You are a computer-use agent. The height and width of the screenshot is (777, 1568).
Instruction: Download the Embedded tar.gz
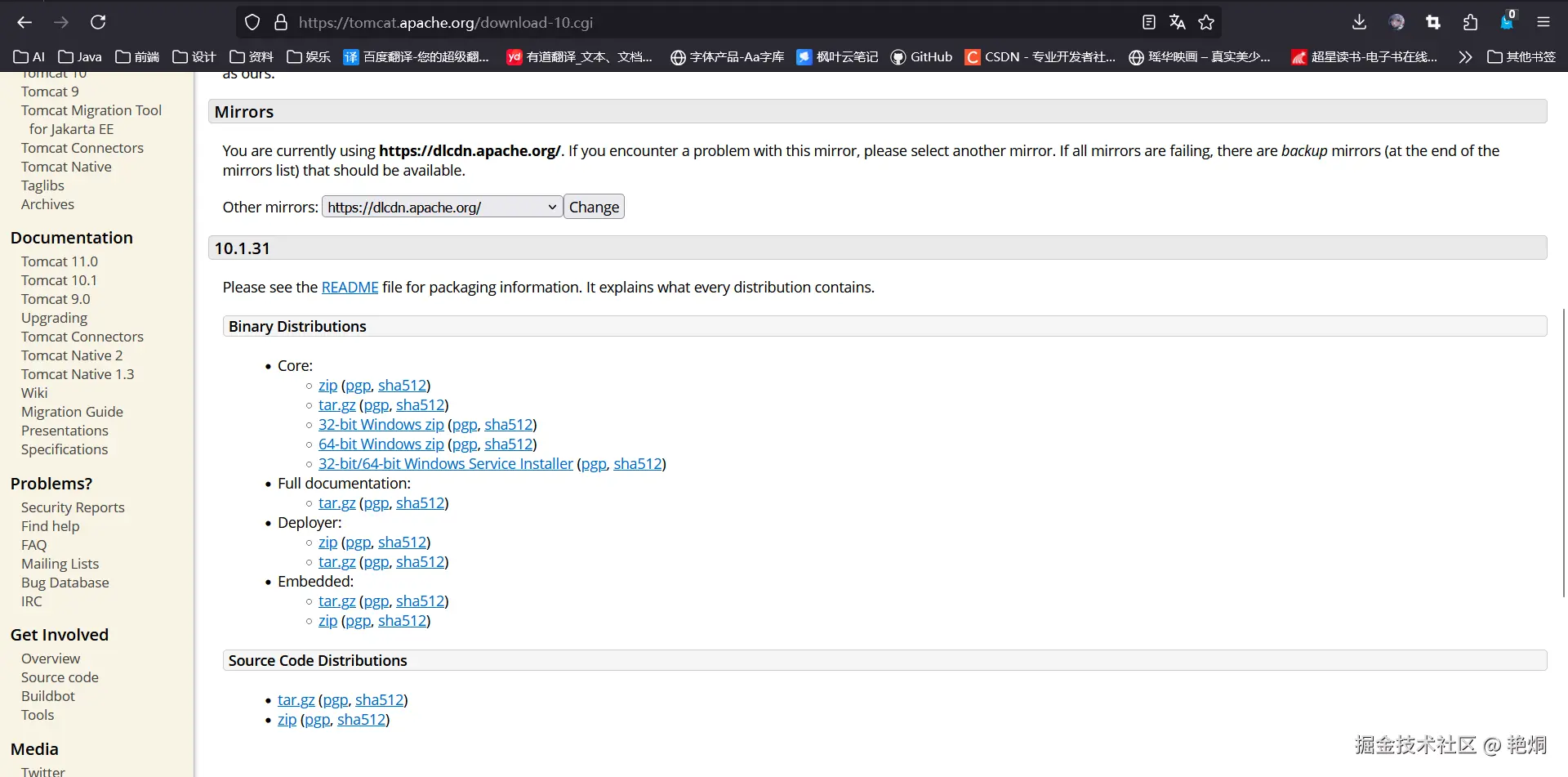336,601
